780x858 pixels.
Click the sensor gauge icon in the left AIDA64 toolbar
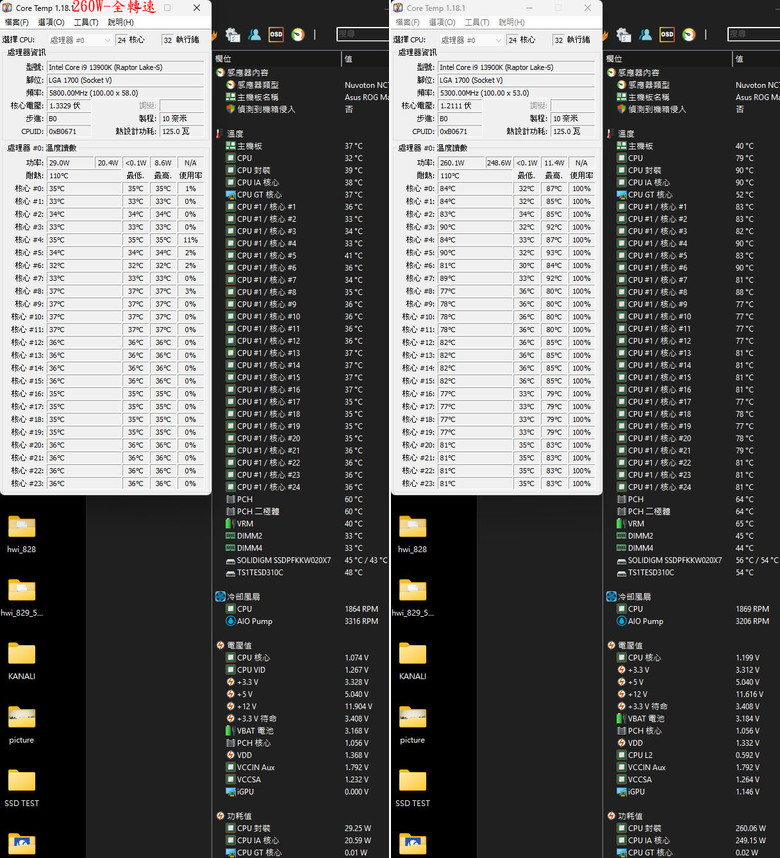click(x=298, y=34)
